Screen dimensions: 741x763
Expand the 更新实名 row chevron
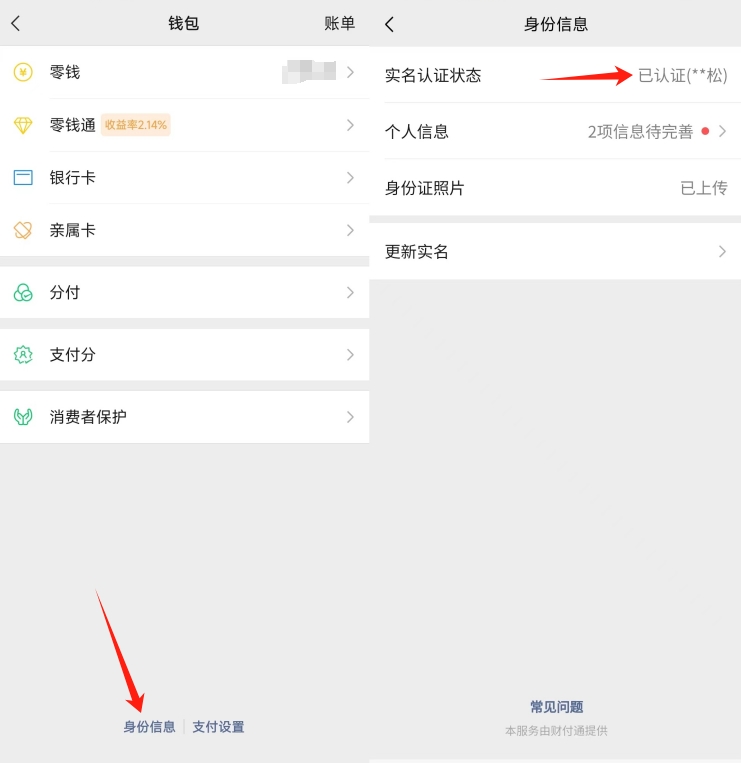722,251
